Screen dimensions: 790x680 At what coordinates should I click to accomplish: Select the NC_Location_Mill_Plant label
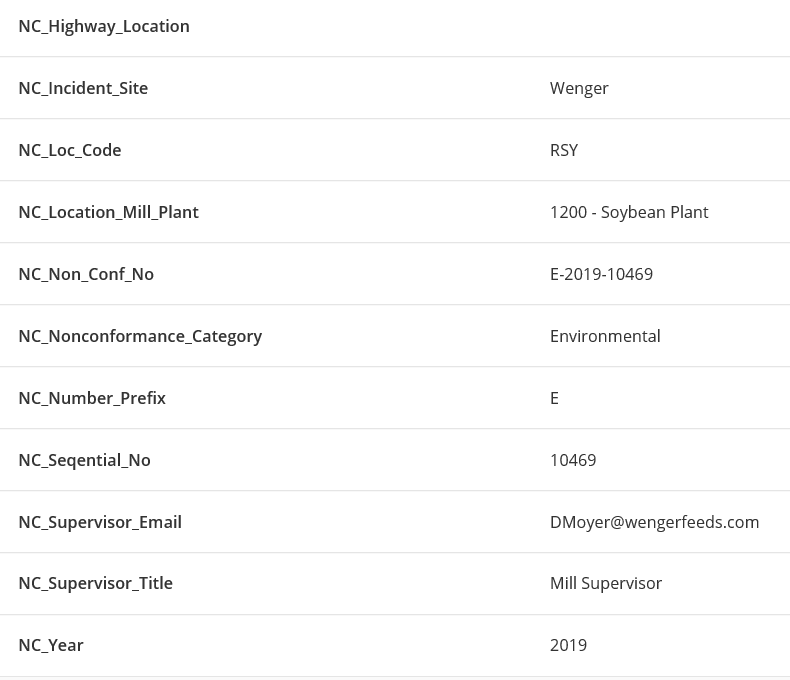(x=108, y=212)
